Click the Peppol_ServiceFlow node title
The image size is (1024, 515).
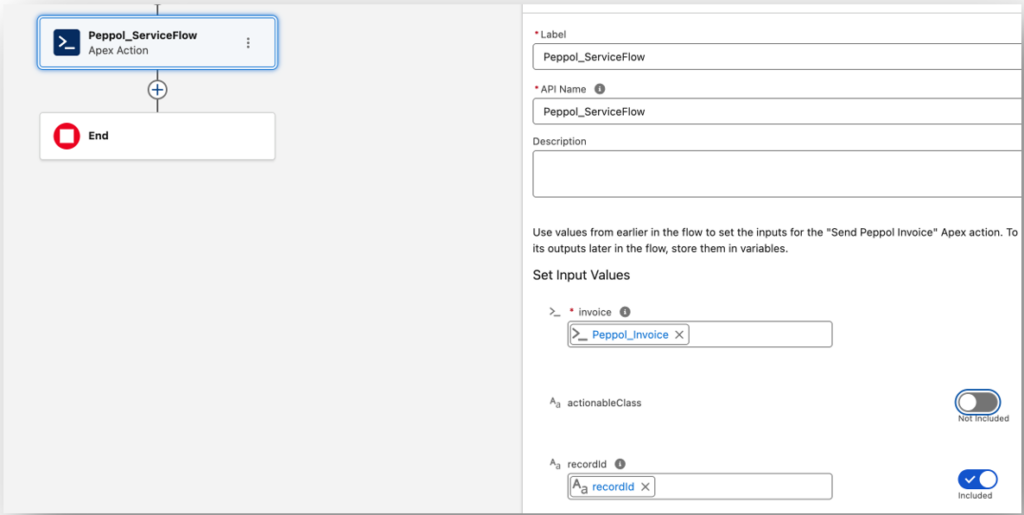142,35
